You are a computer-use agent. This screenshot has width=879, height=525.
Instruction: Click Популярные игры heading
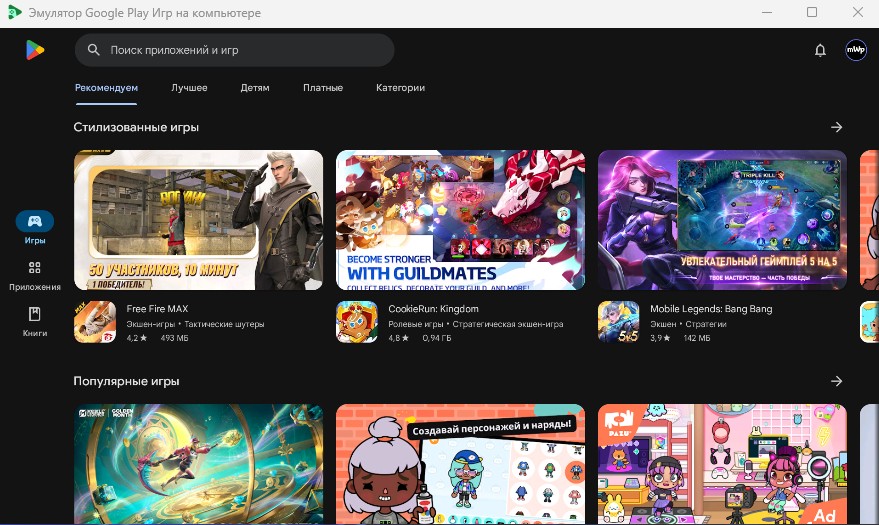pos(126,381)
